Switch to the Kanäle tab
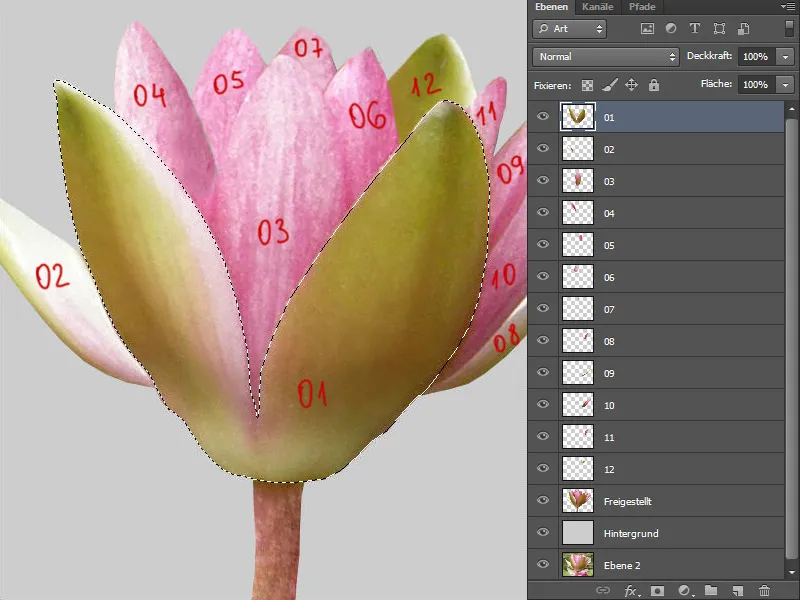The image size is (800, 600). click(x=597, y=7)
